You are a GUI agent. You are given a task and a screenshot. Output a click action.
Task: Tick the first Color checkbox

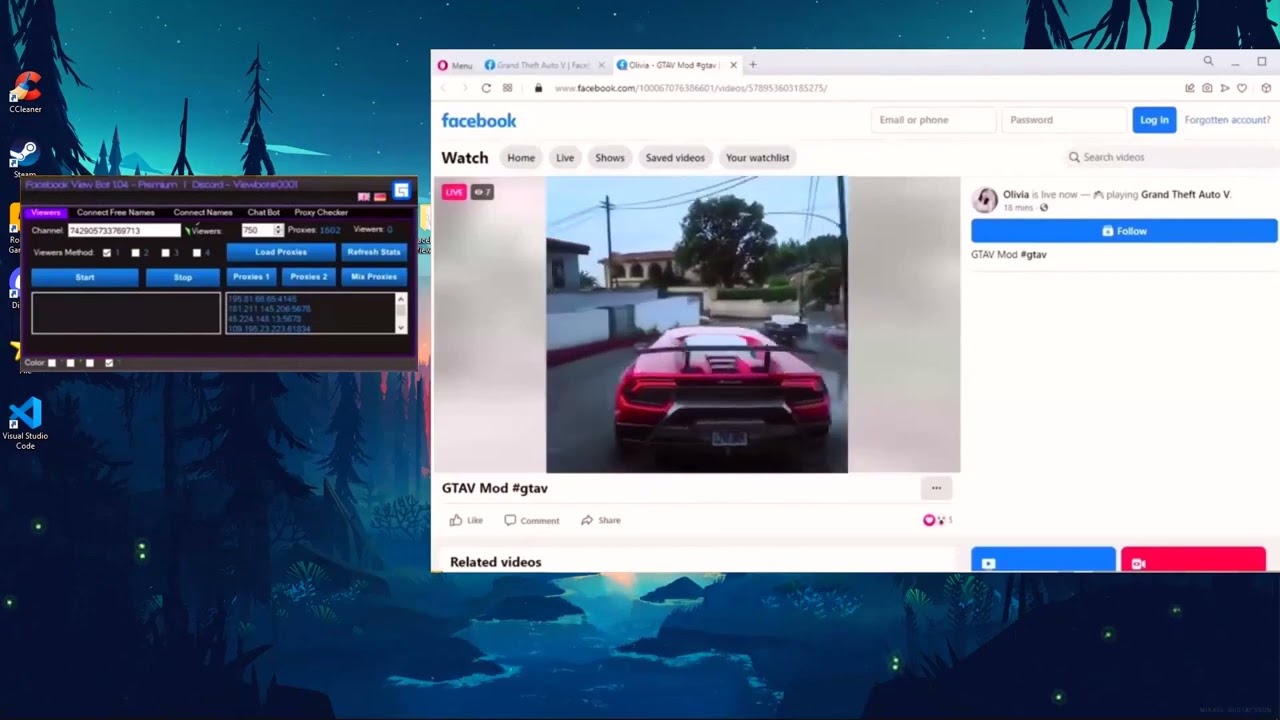point(52,363)
